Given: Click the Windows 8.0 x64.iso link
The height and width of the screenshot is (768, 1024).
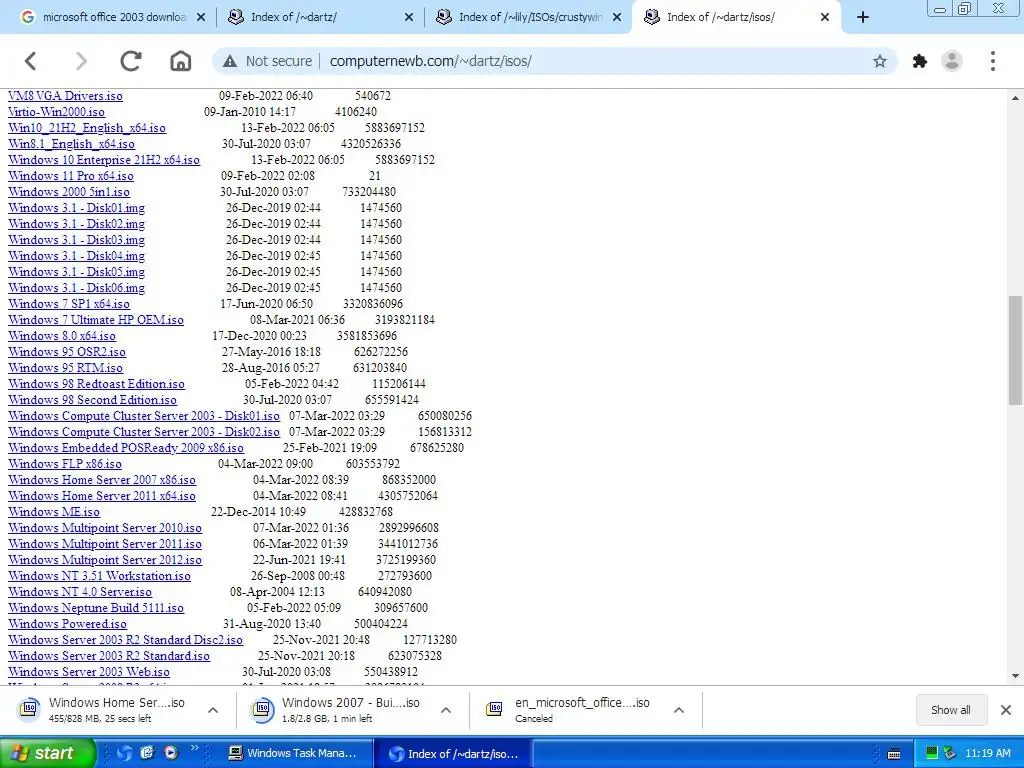Looking at the screenshot, I should [62, 336].
